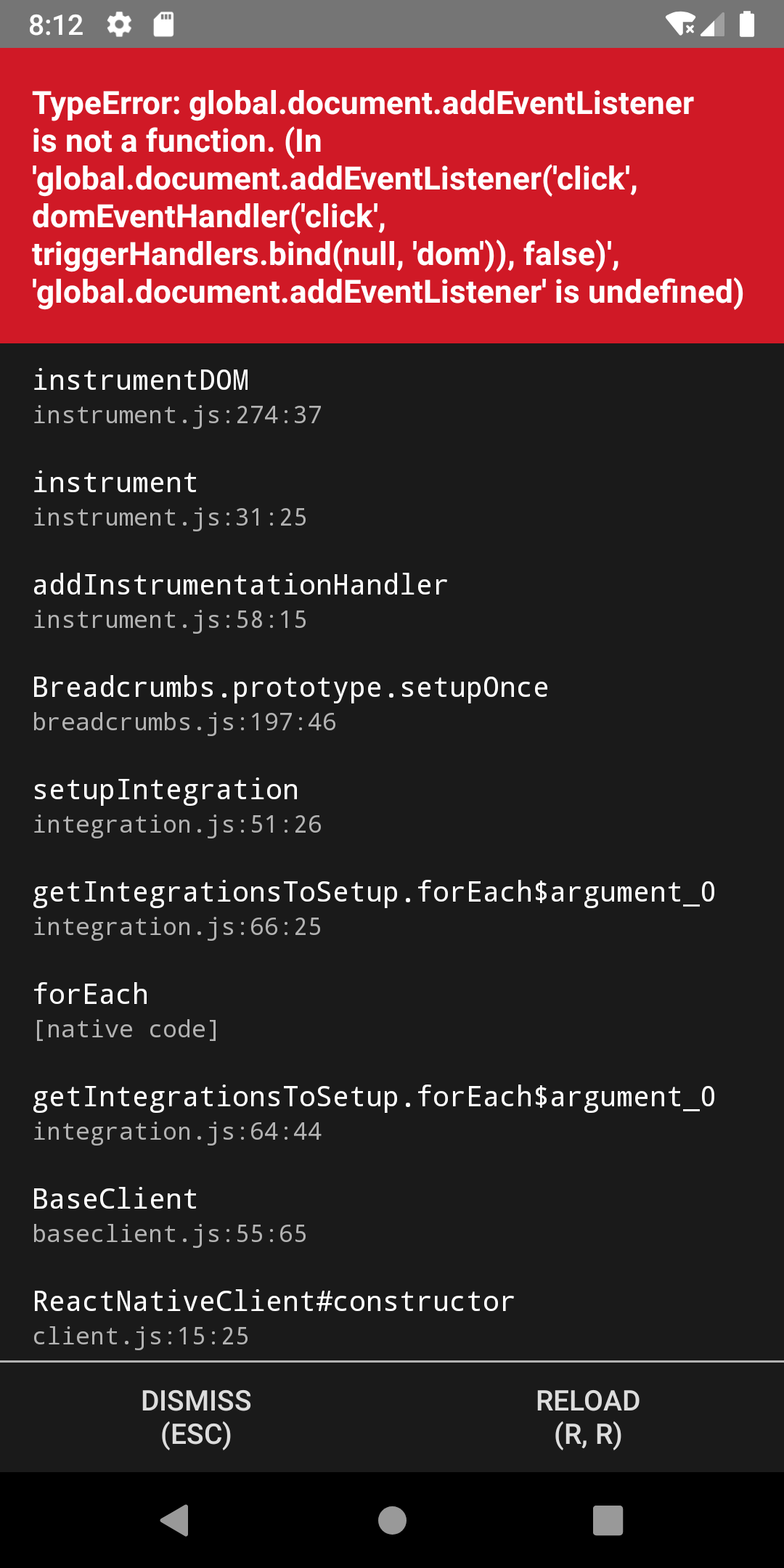Open integration.js:66:25 source location

click(x=176, y=926)
